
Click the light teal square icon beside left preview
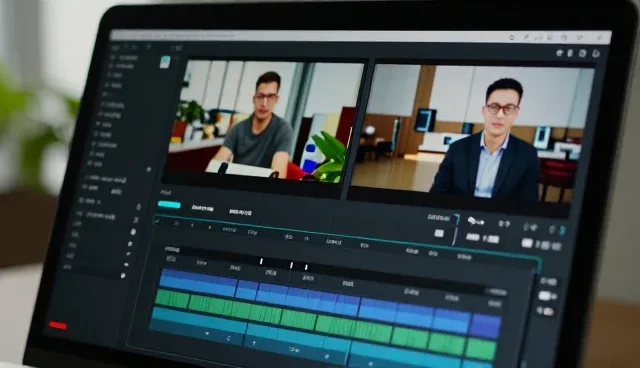tap(165, 62)
